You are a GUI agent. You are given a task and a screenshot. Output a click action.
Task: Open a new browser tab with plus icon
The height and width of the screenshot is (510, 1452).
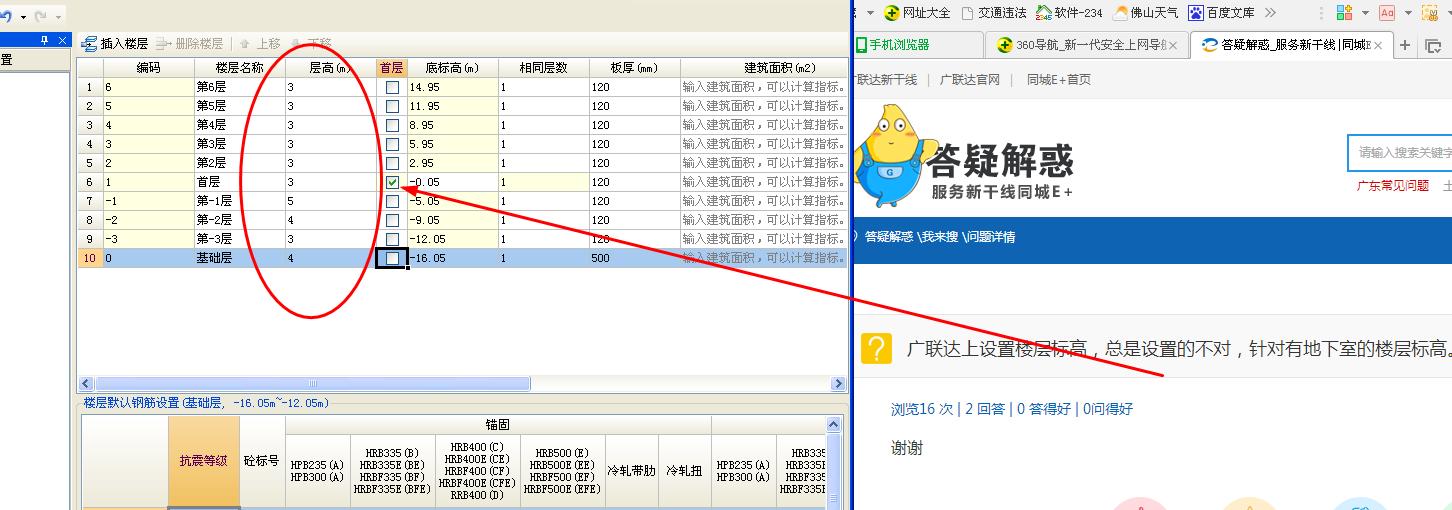[x=1406, y=45]
